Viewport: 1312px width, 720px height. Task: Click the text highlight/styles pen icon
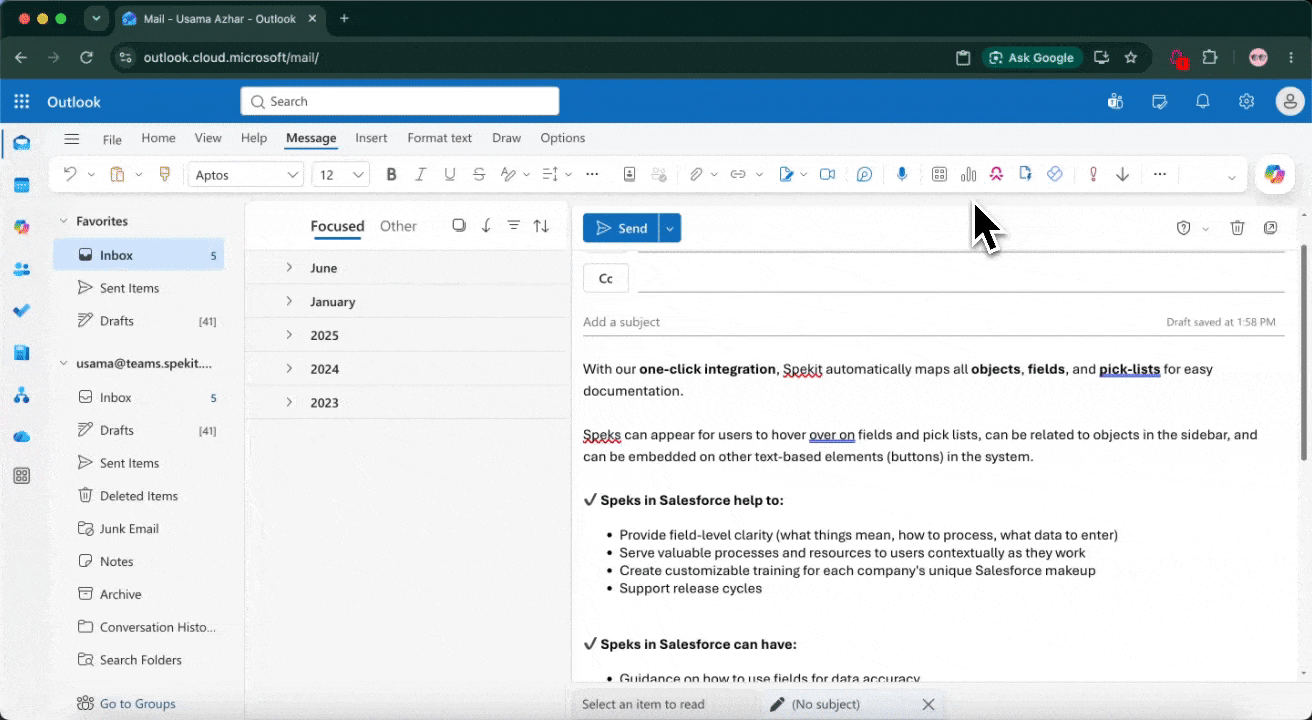[508, 175]
